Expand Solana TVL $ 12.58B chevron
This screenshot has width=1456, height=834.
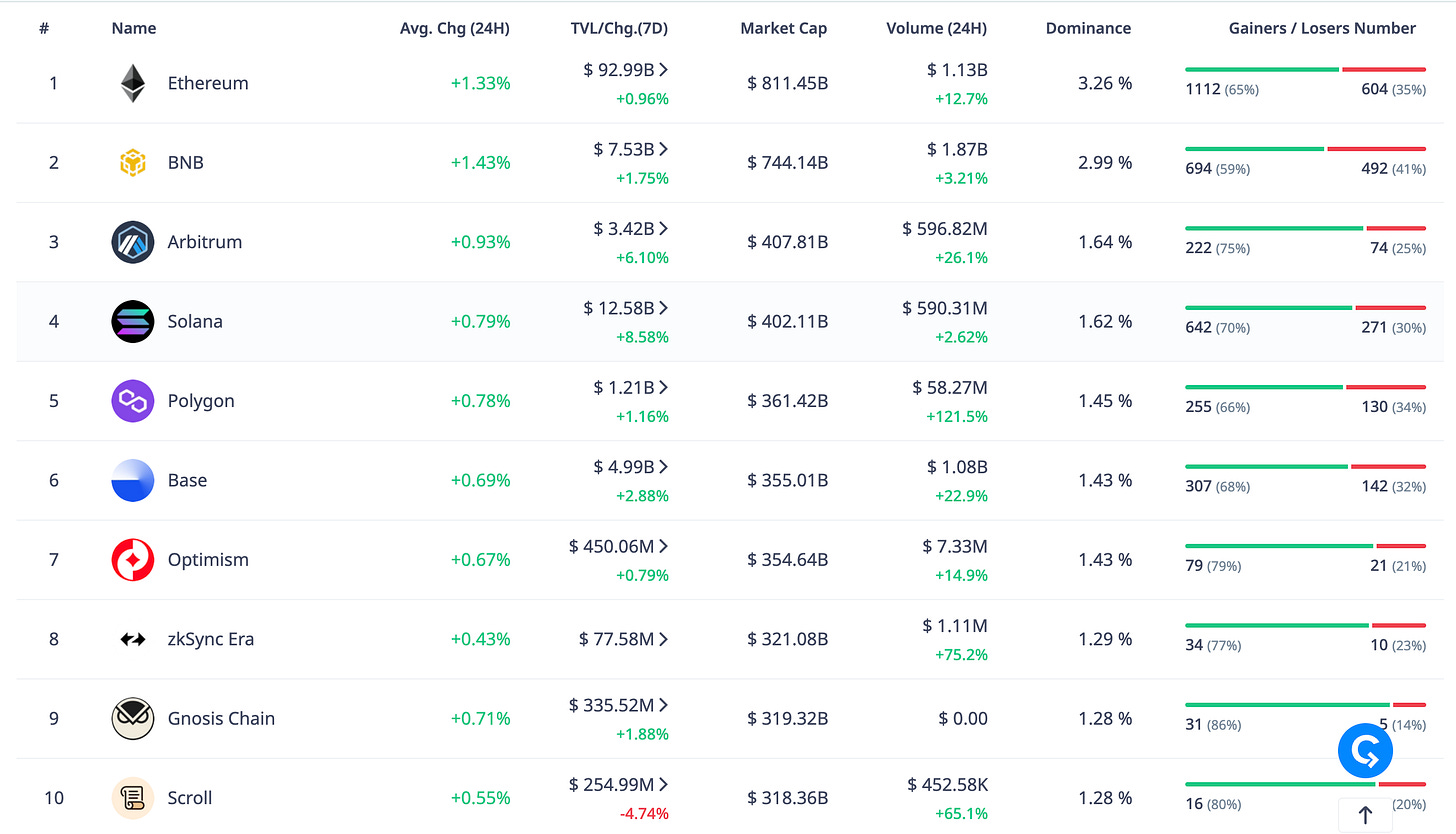[663, 307]
